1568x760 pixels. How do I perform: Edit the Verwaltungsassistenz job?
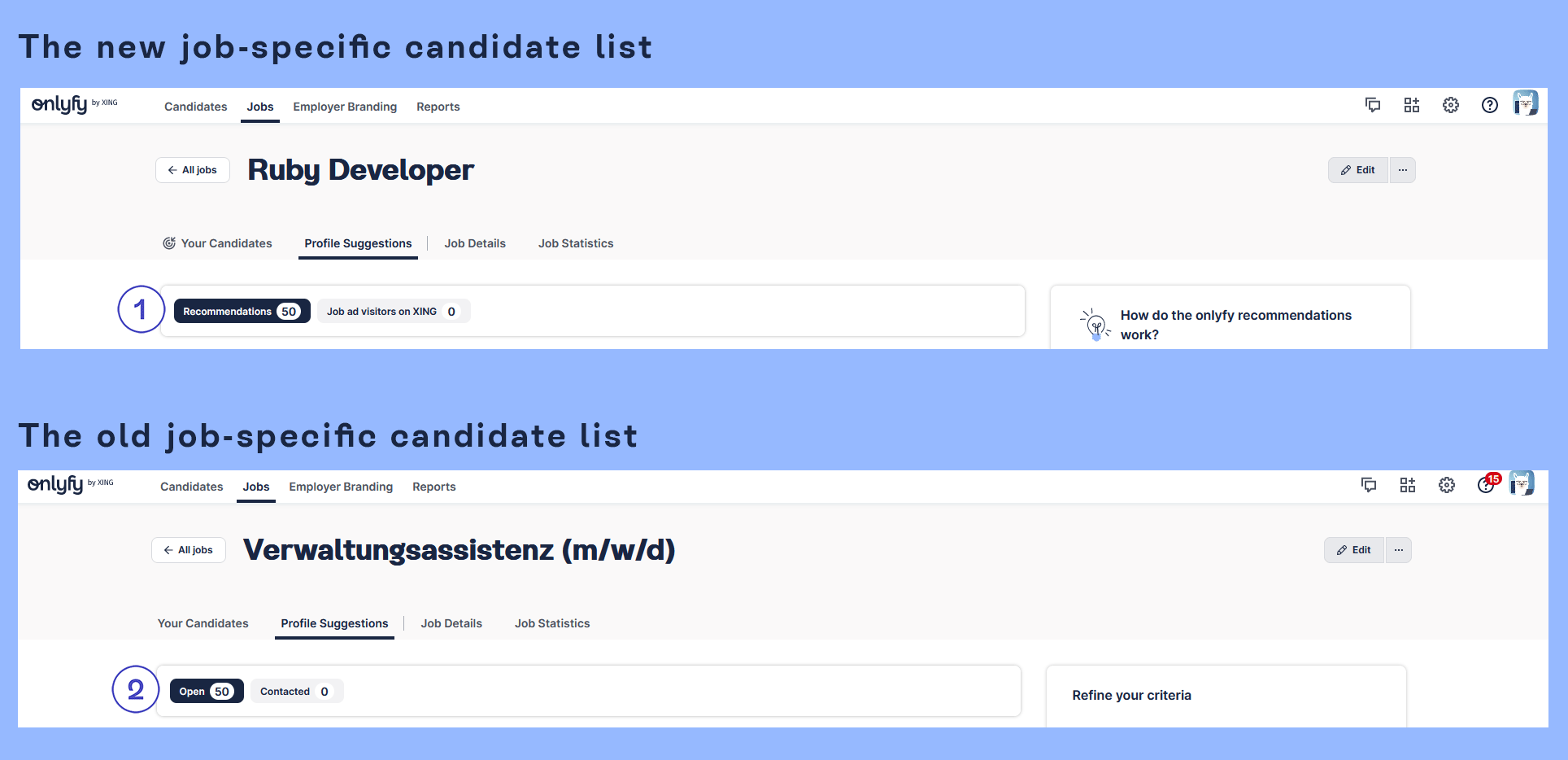point(1354,550)
